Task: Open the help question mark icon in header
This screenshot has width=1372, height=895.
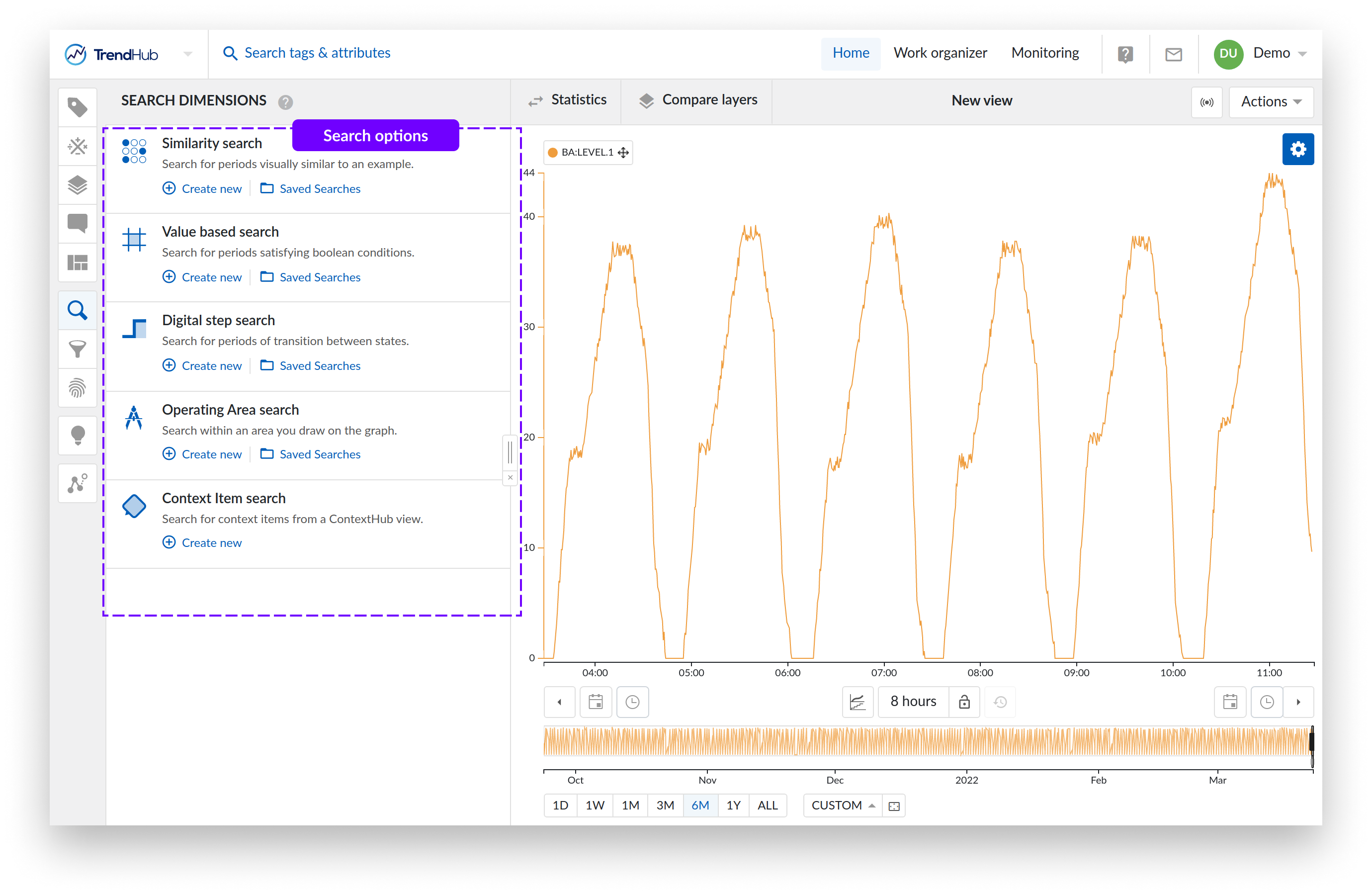Action: coord(1125,54)
